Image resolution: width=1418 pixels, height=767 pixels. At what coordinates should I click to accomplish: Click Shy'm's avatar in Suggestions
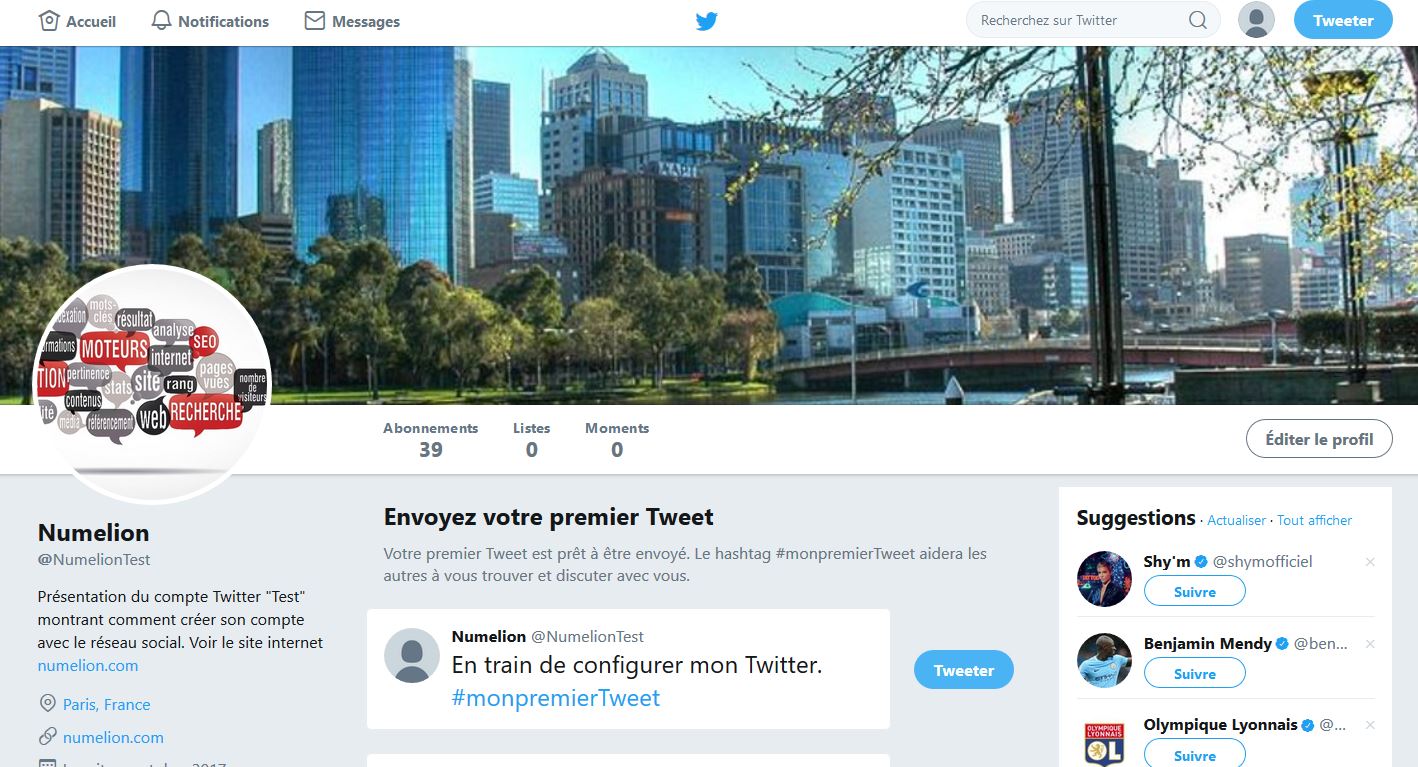(1104, 579)
